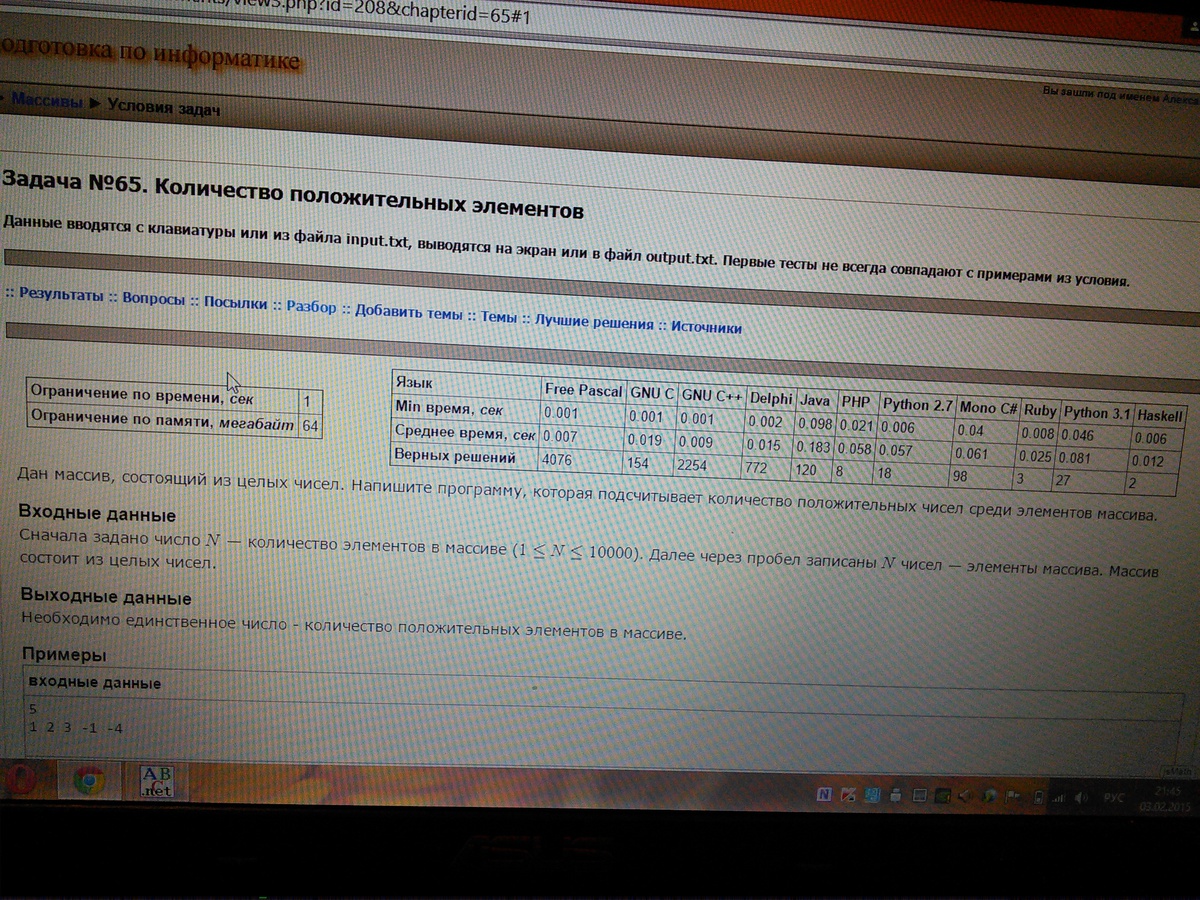Go to the Посылки link
The image size is (1200, 900).
(x=235, y=302)
